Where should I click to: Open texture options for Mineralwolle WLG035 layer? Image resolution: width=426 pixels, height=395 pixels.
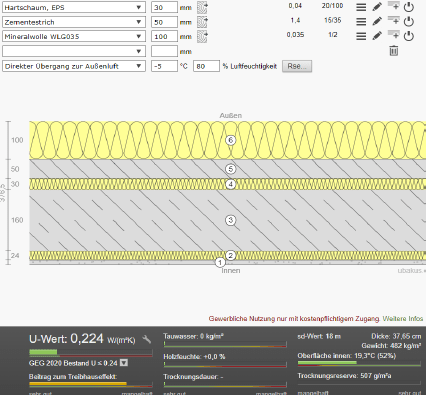pos(202,37)
